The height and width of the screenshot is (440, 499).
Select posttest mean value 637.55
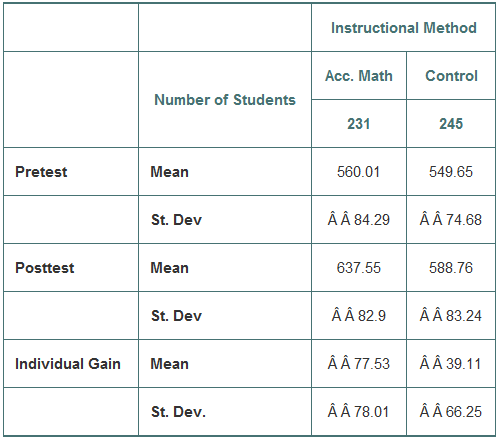(359, 268)
